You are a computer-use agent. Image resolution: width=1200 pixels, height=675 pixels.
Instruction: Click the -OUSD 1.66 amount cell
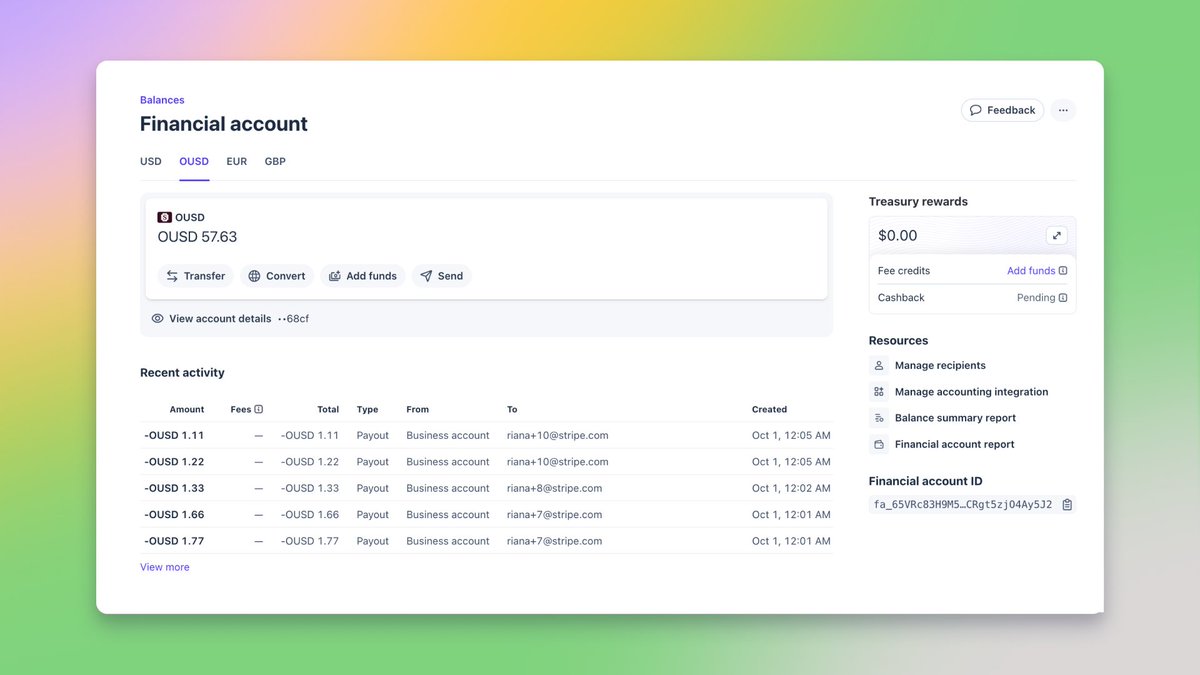pos(174,515)
